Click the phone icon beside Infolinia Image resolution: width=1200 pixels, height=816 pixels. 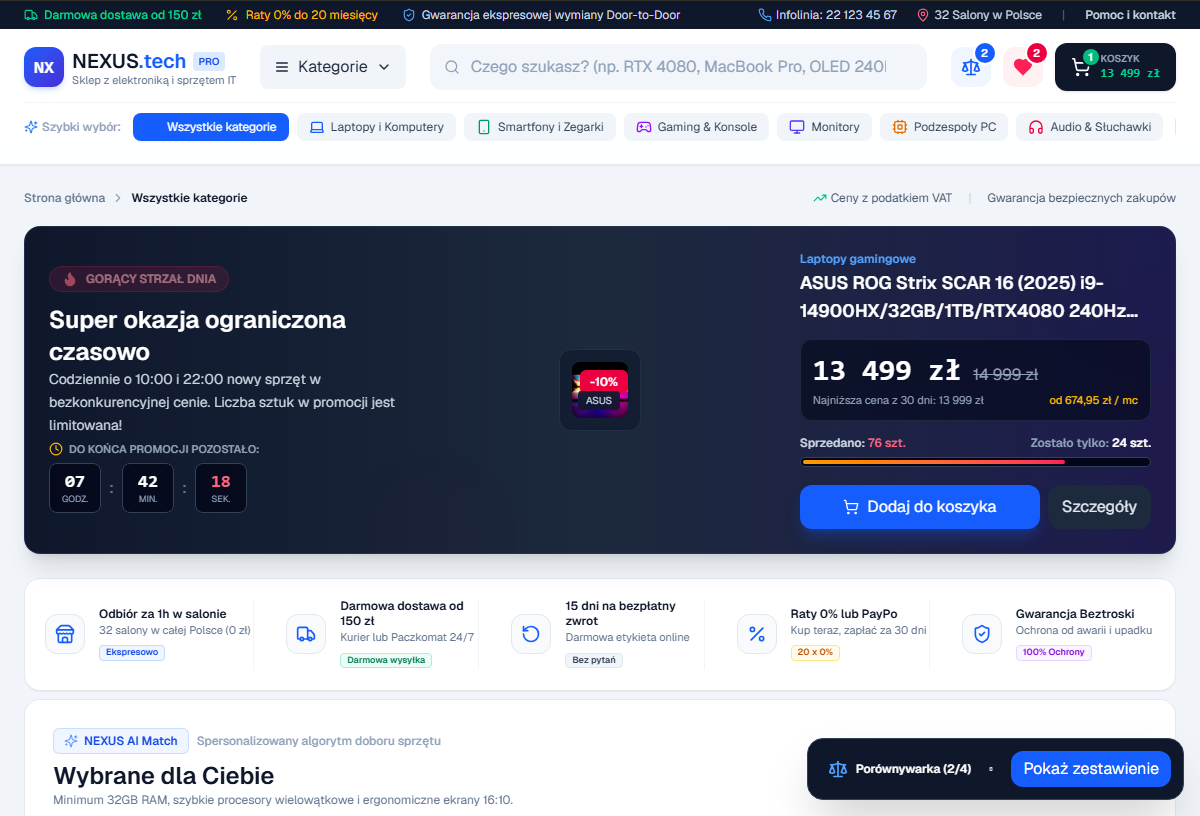[765, 15]
